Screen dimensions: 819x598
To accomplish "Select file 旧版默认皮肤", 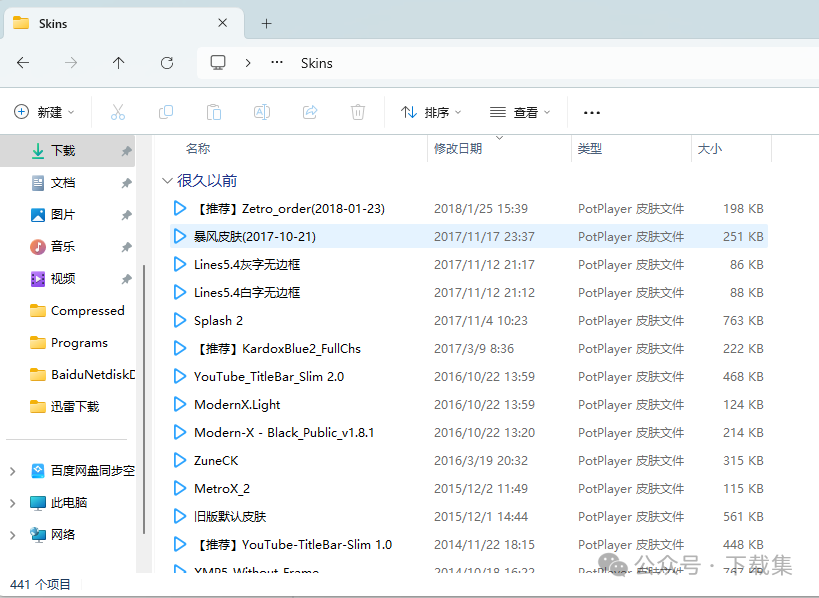I will (469, 517).
